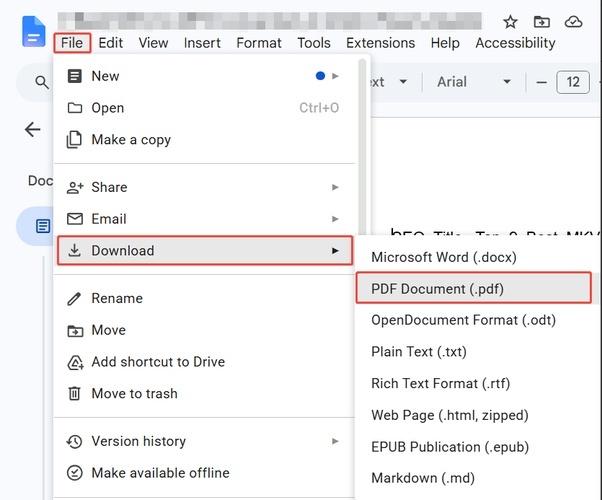Open the paragraph style dropdown arrow
This screenshot has width=602, height=500.
tap(403, 82)
